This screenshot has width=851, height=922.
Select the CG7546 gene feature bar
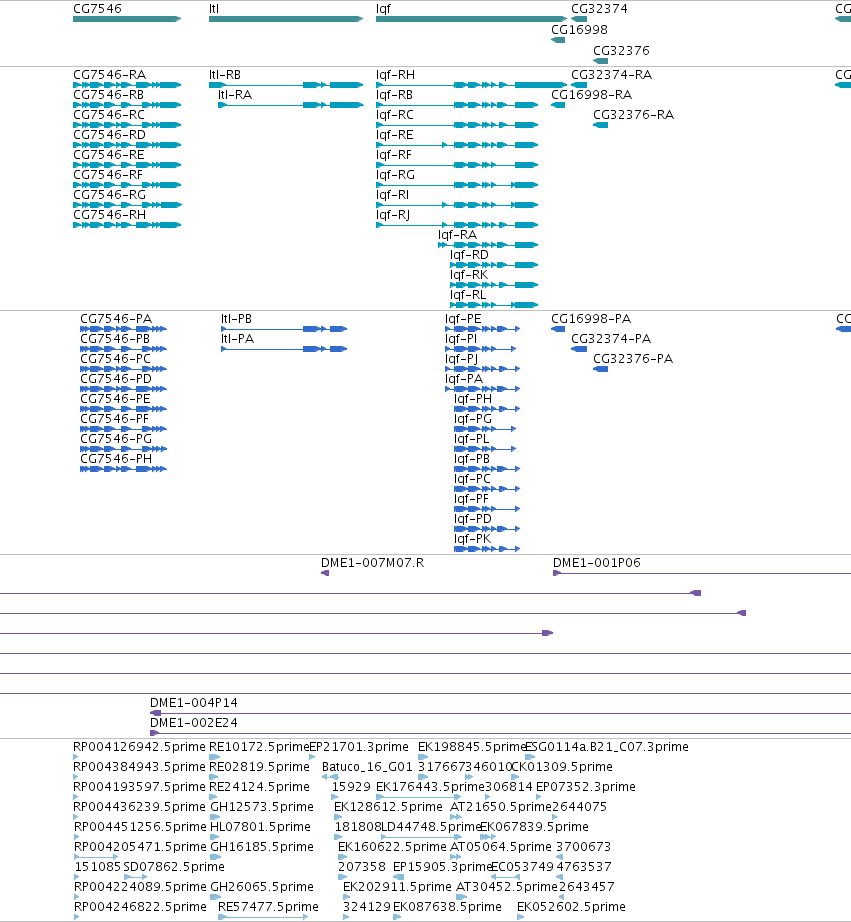coord(126,19)
